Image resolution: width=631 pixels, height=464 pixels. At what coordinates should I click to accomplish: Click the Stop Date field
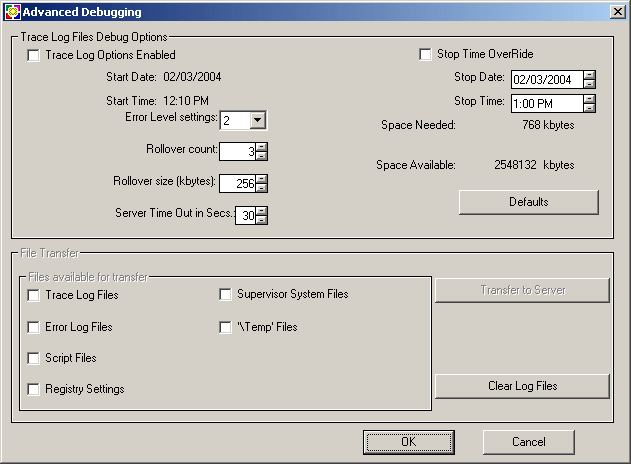click(x=547, y=79)
